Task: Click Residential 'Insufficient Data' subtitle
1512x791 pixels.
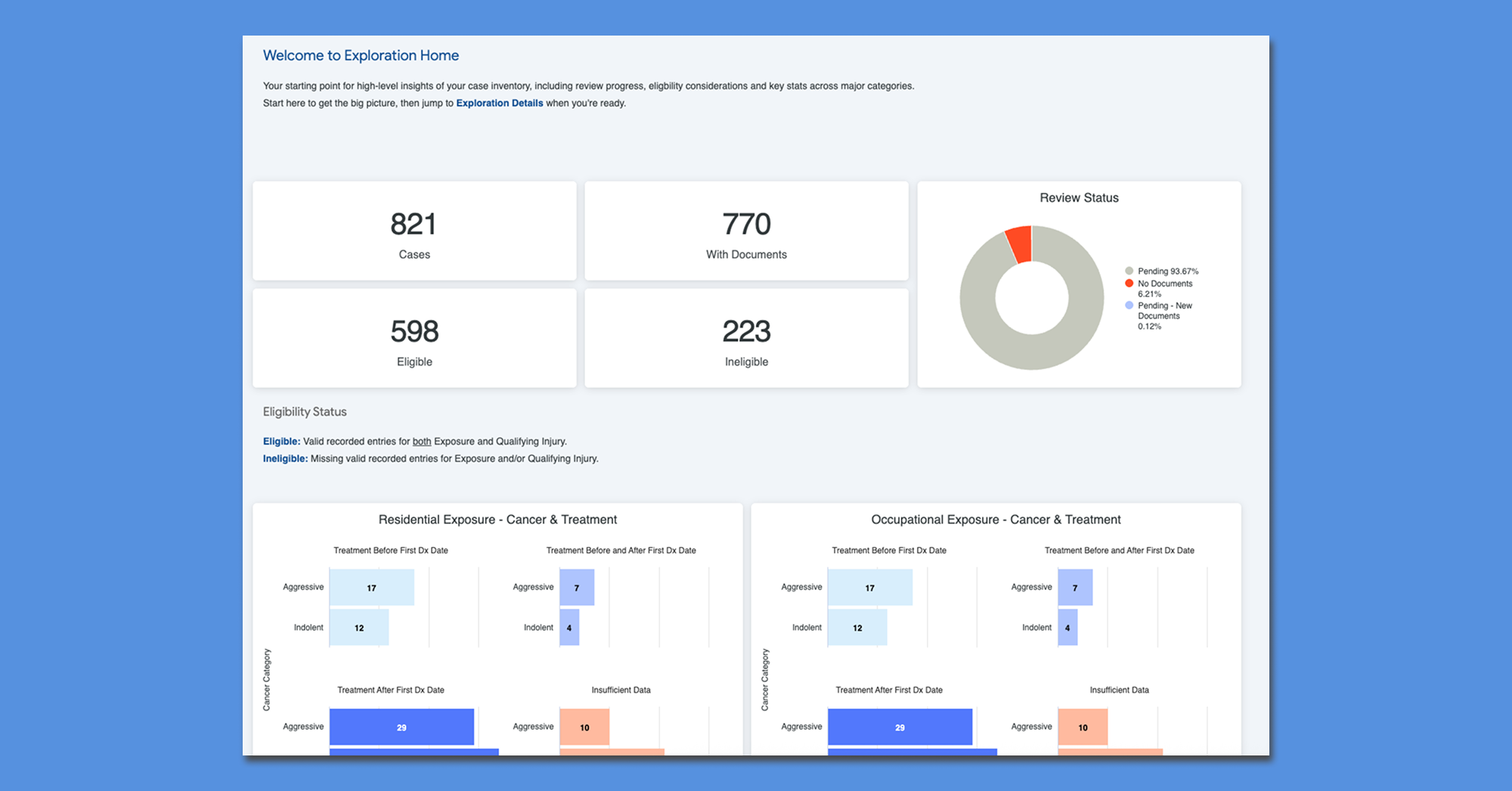Action: (x=621, y=690)
